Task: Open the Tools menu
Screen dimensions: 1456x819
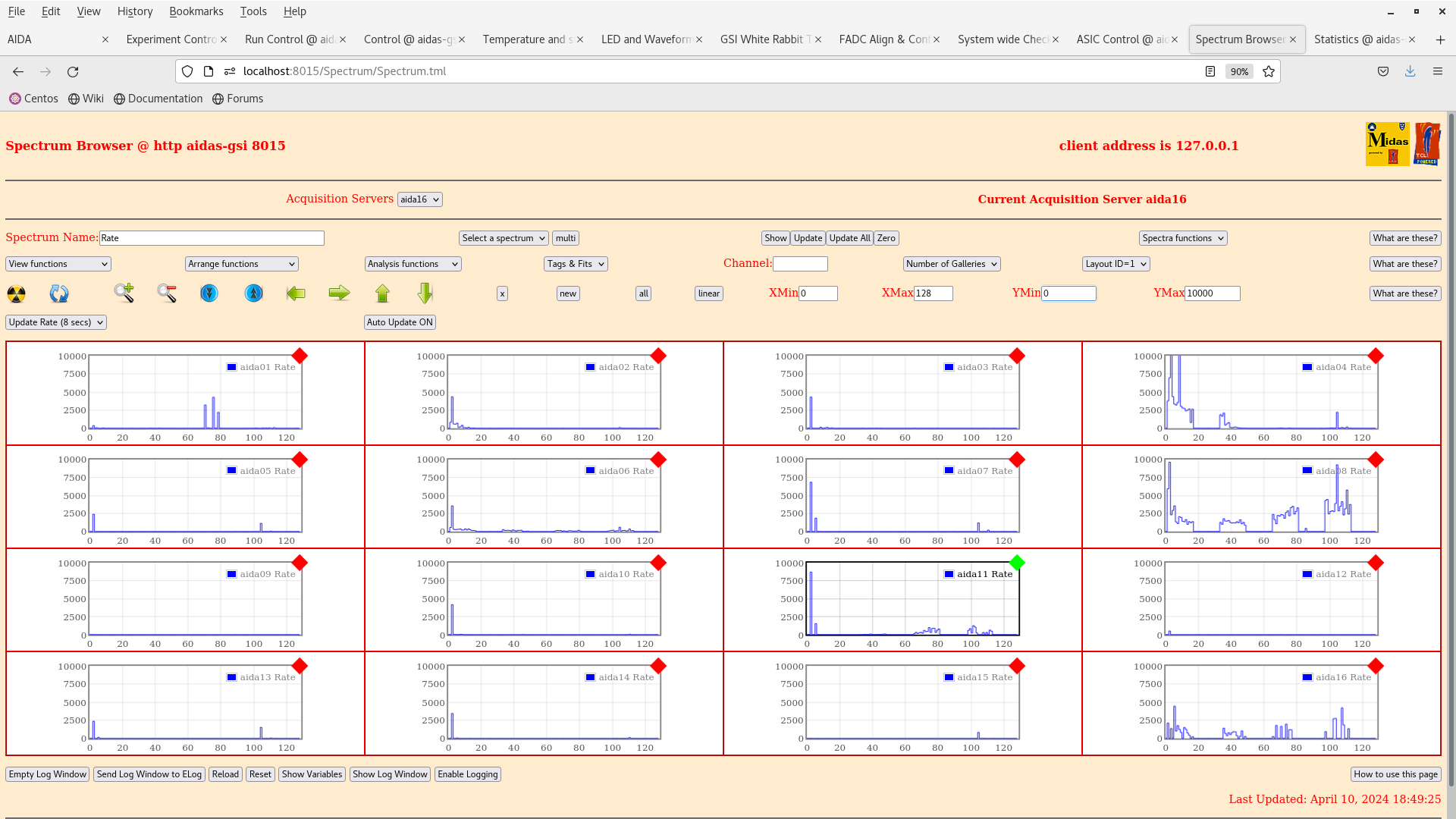Action: [253, 11]
